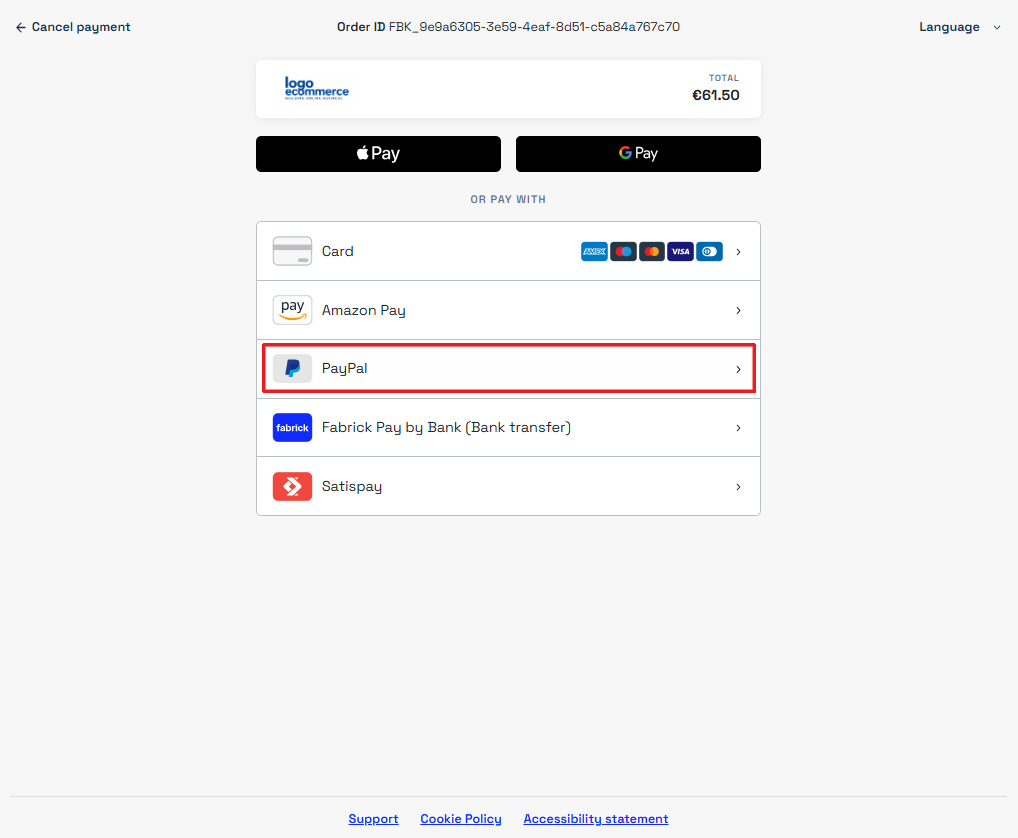Open the Support link

373,819
